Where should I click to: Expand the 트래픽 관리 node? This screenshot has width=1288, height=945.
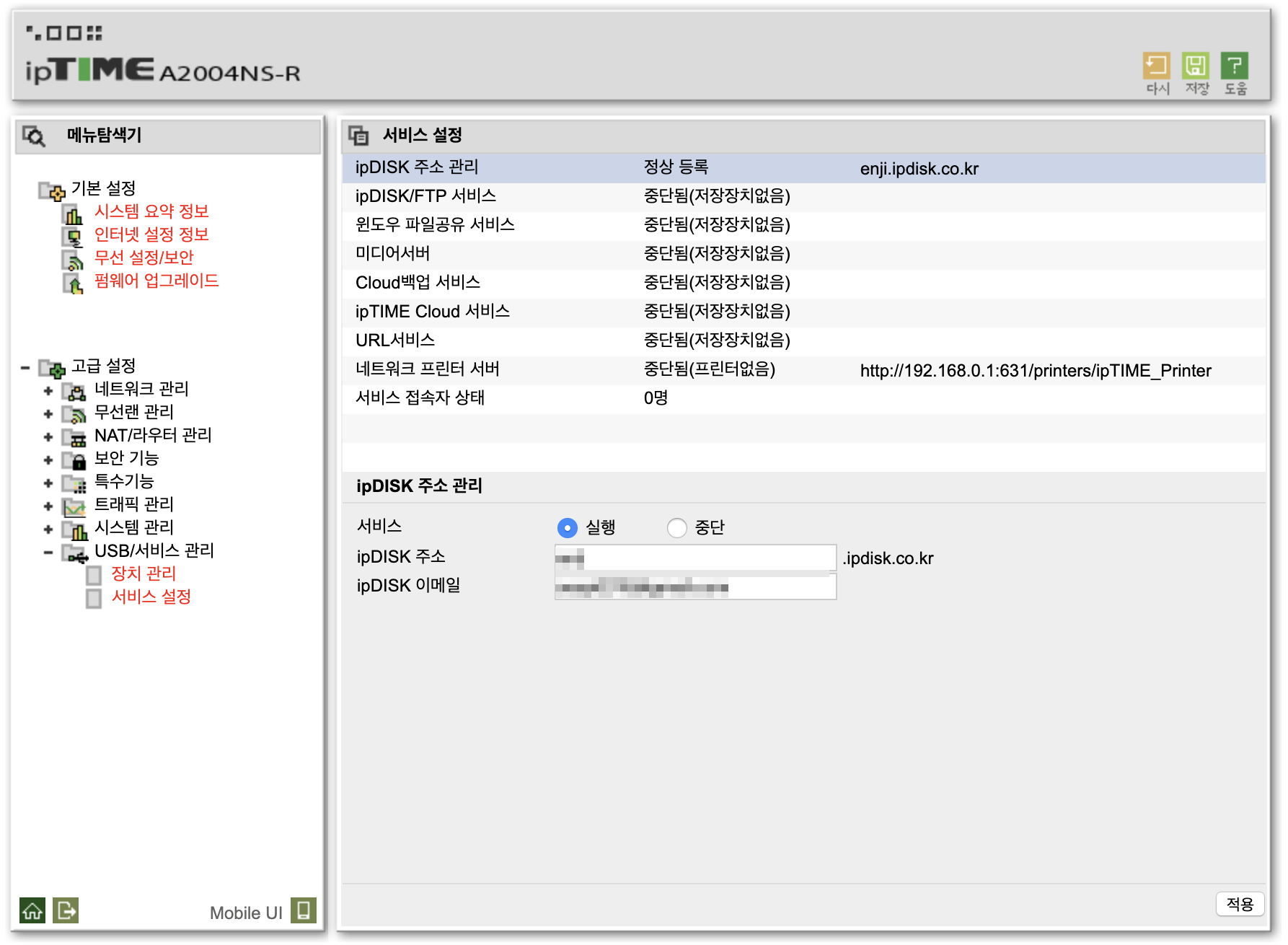click(x=48, y=506)
